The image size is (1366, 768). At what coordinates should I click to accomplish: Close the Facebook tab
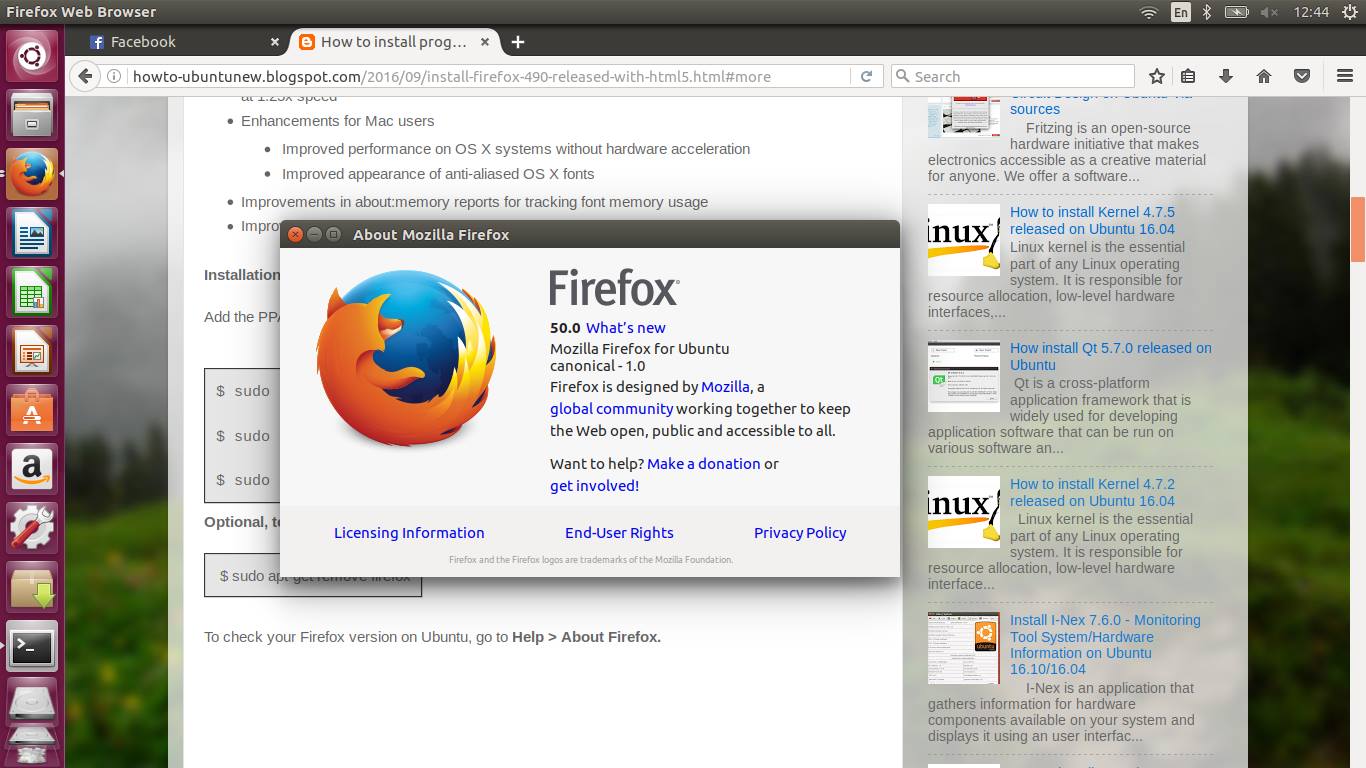pyautogui.click(x=275, y=42)
